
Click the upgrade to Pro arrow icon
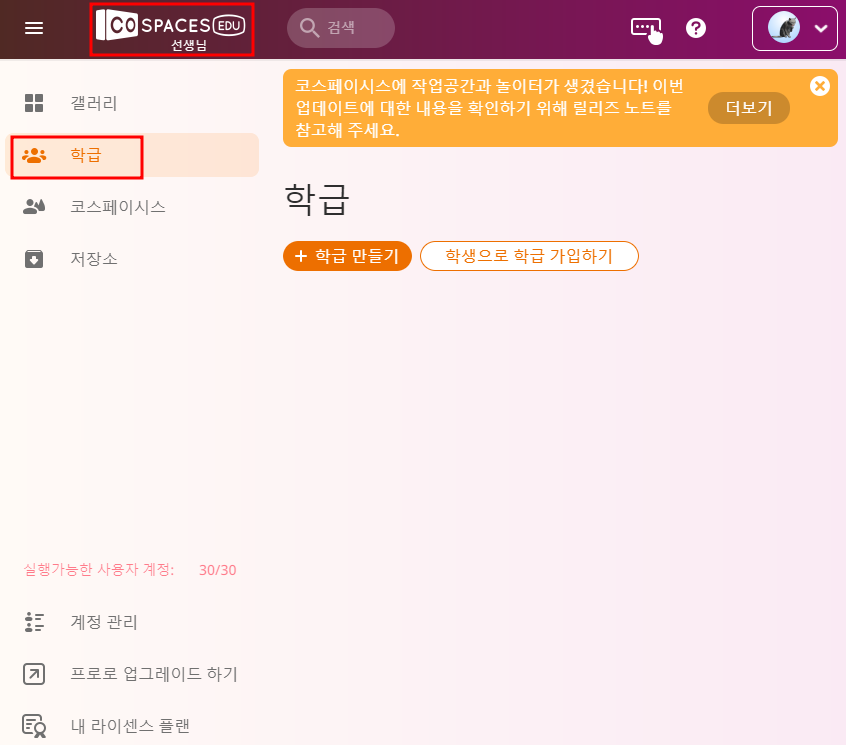[x=33, y=674]
